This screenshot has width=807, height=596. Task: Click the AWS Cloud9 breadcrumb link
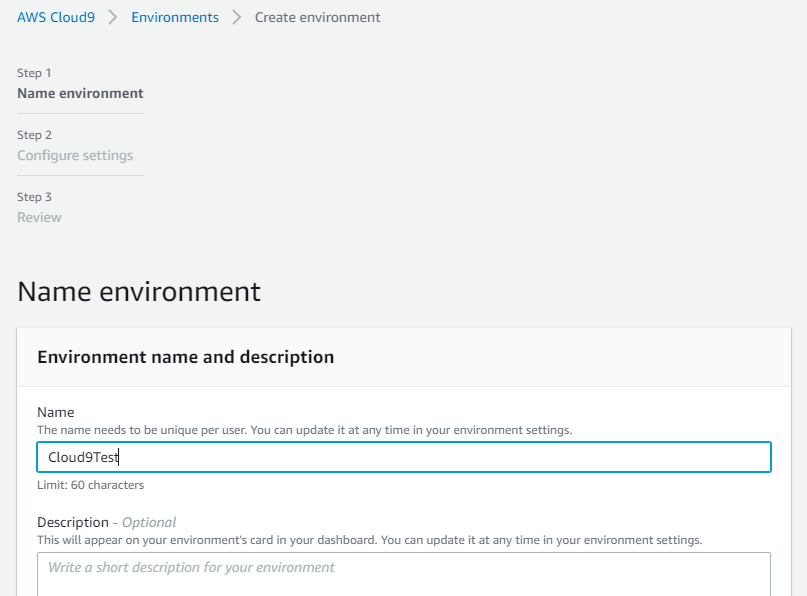[56, 17]
